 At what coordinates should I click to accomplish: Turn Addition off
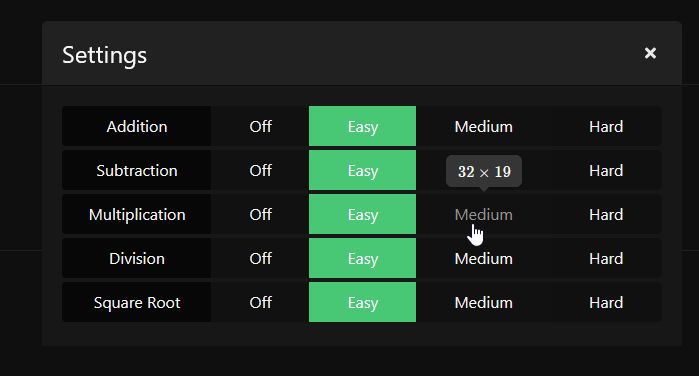coord(260,126)
